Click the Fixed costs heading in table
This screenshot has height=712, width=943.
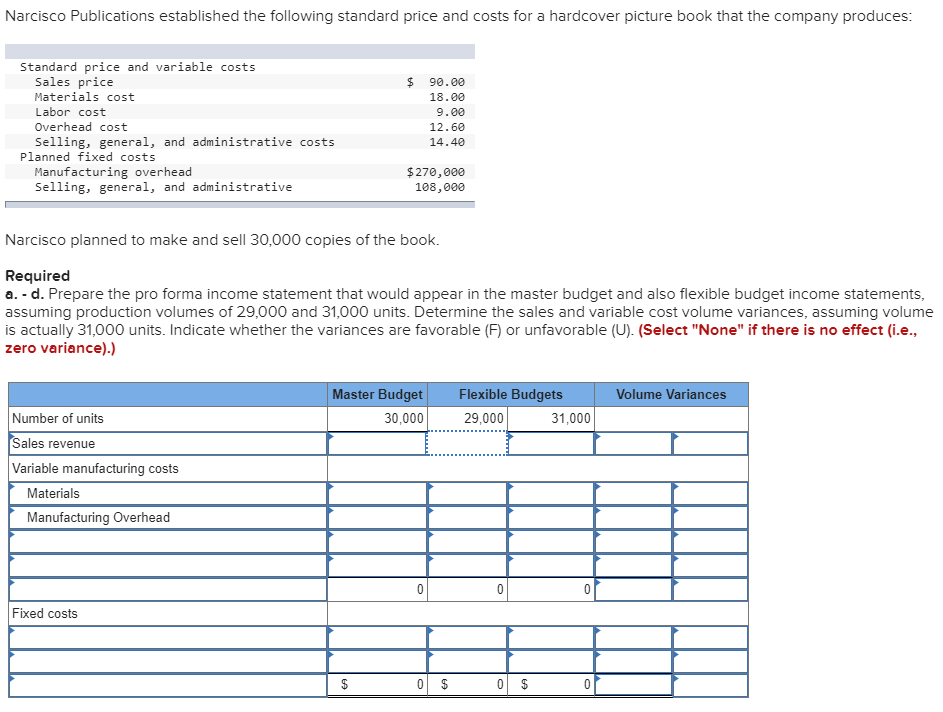pyautogui.click(x=45, y=613)
